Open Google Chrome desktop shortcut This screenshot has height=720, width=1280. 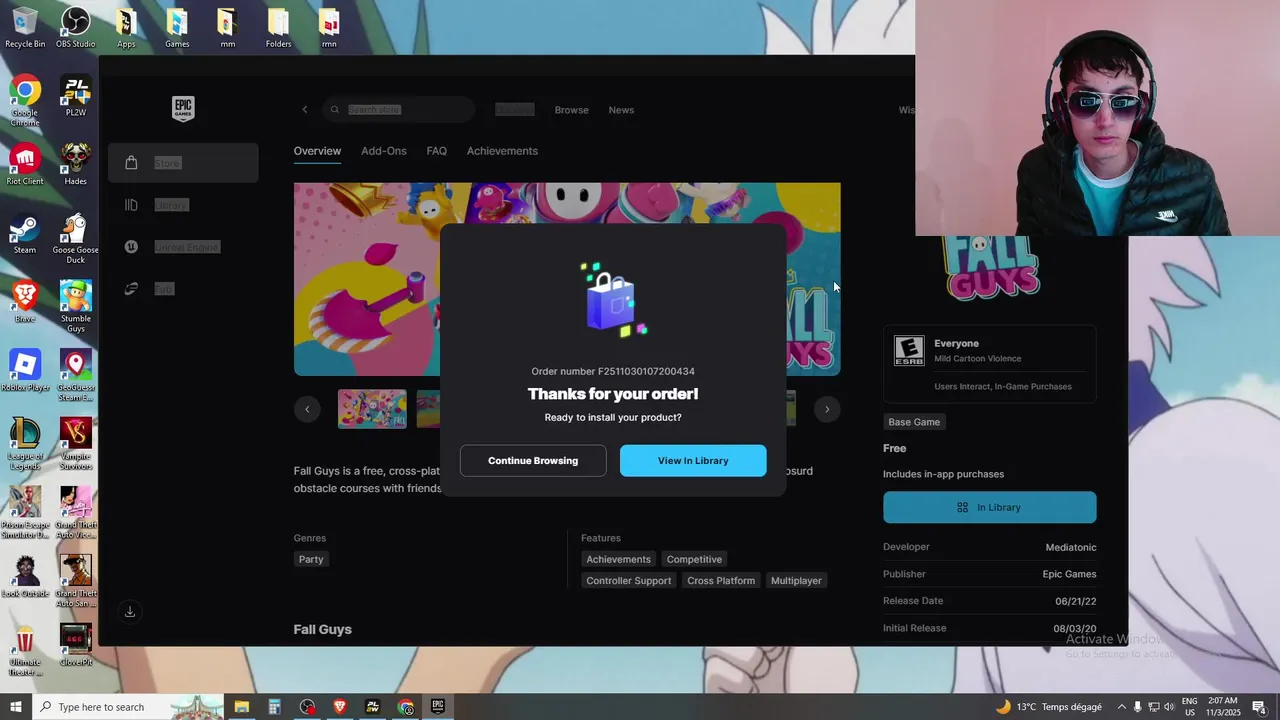[x=25, y=101]
